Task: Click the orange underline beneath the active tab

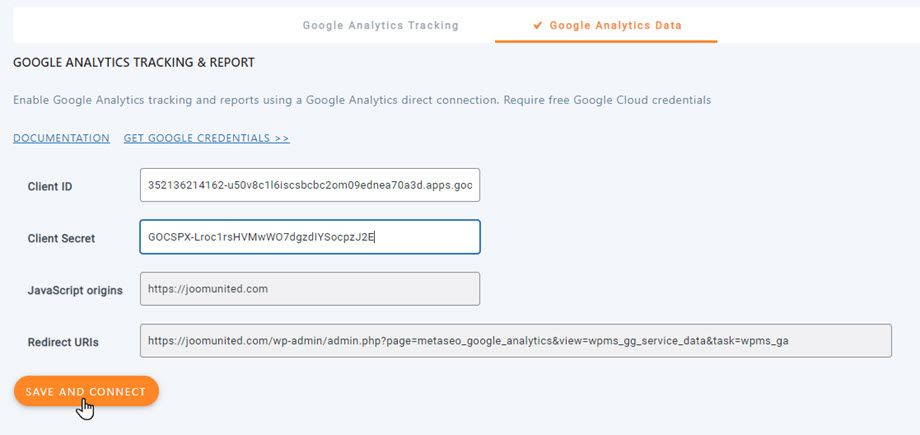Action: coord(606,41)
